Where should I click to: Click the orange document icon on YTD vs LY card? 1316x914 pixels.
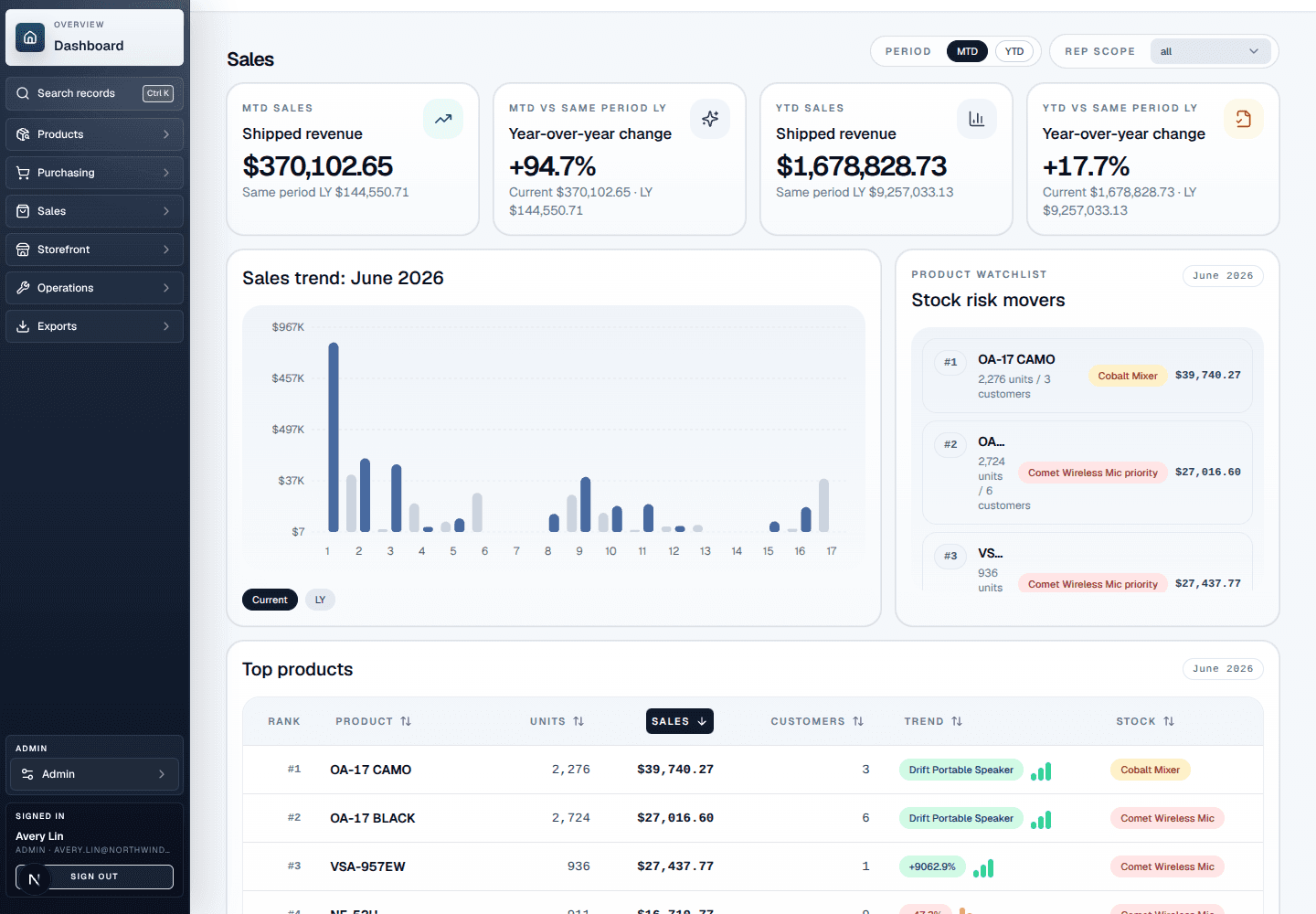coord(1244,119)
